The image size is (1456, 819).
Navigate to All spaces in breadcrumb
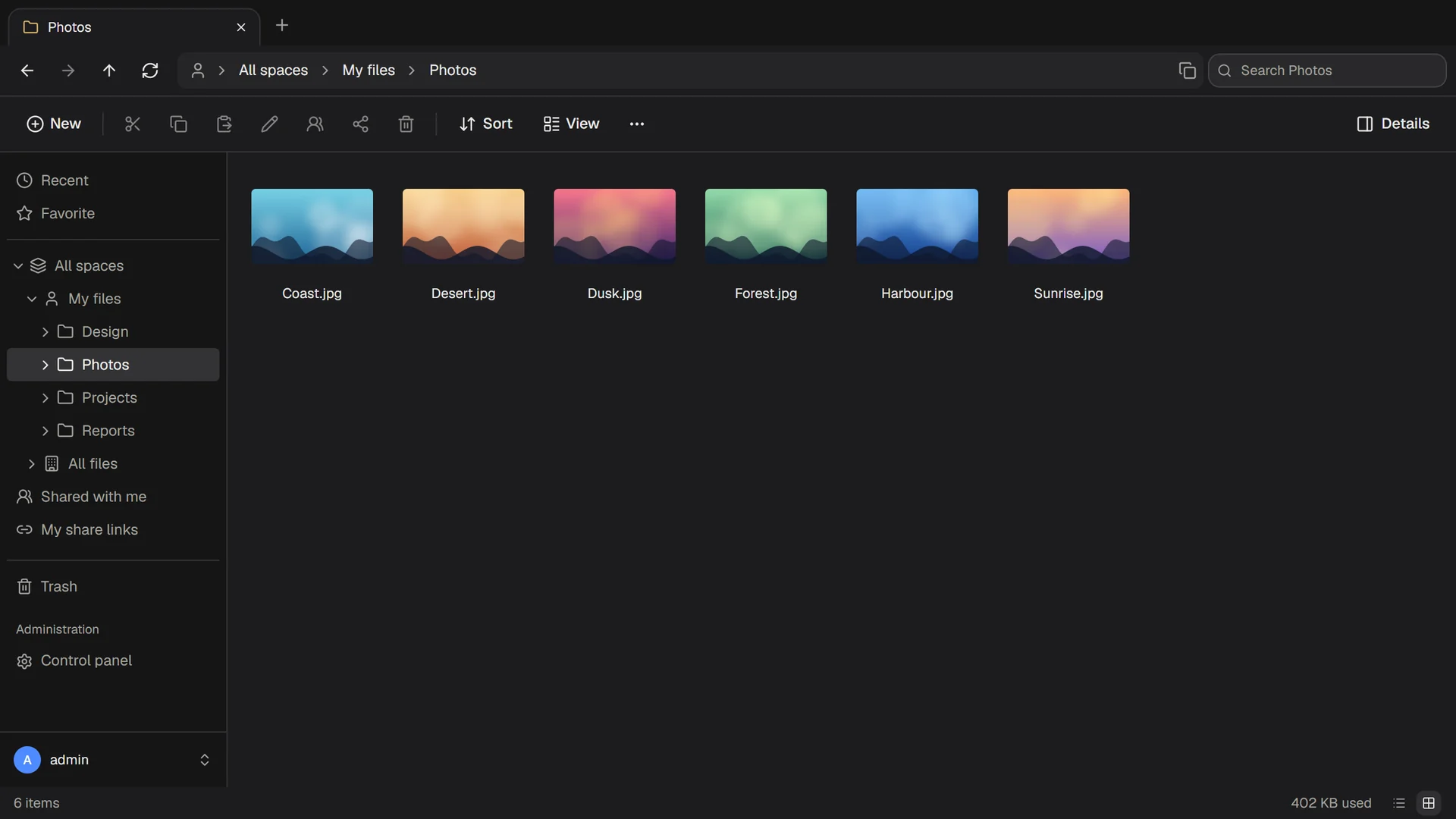[273, 71]
